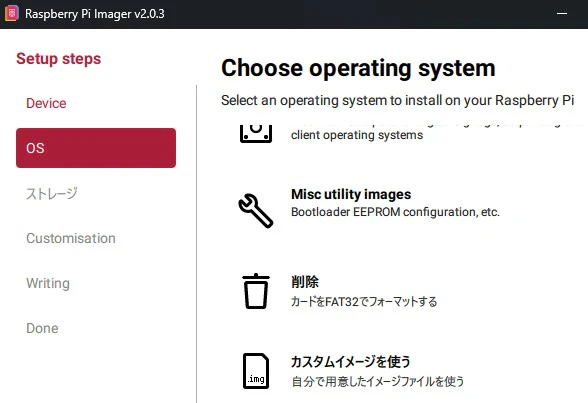Click the 'Raspberry Pi Imager v2.0.3' title text
Screen dimensions: 588x403
click(94, 14)
